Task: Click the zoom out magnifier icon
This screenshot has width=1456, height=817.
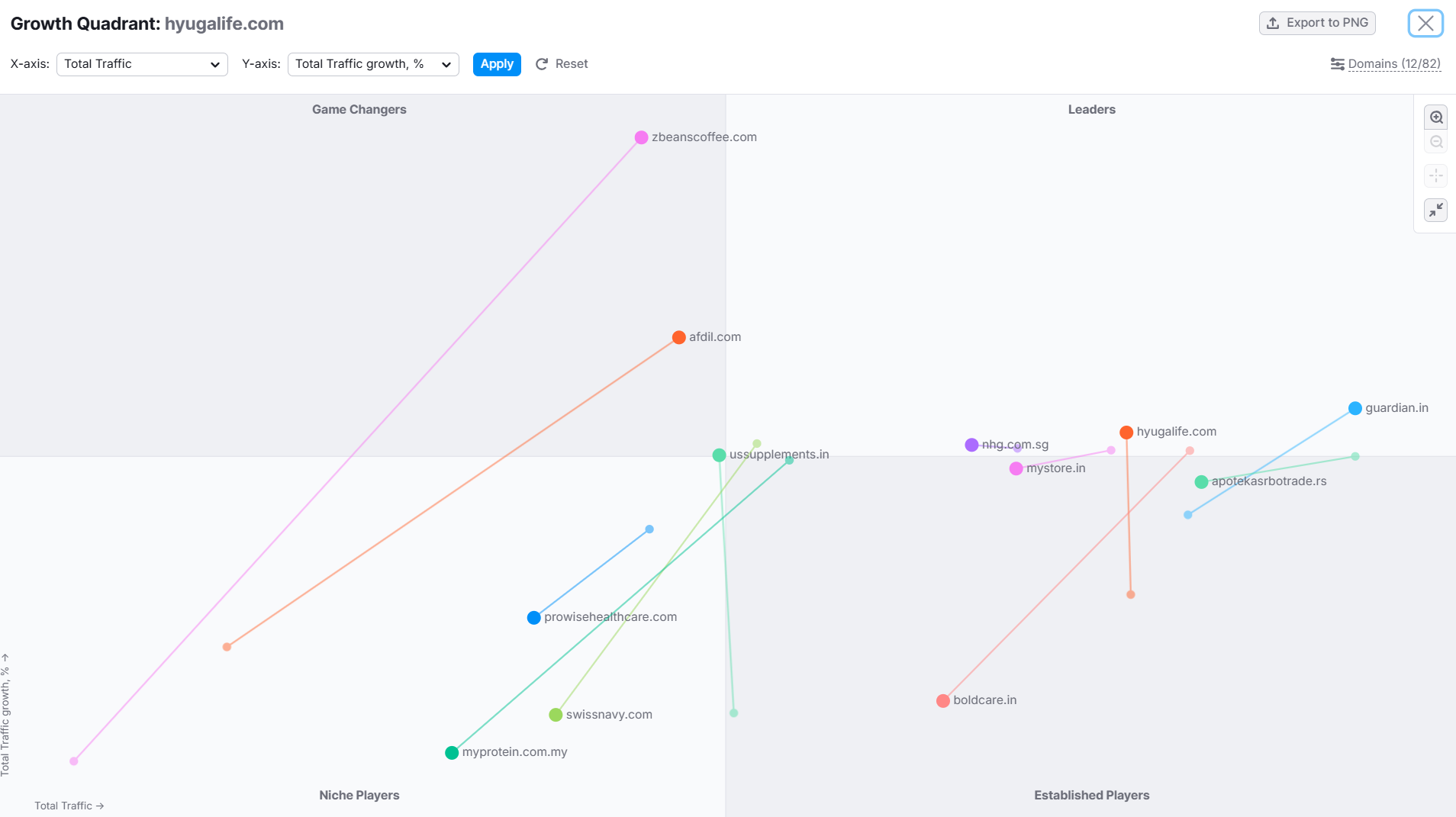Action: (x=1436, y=143)
